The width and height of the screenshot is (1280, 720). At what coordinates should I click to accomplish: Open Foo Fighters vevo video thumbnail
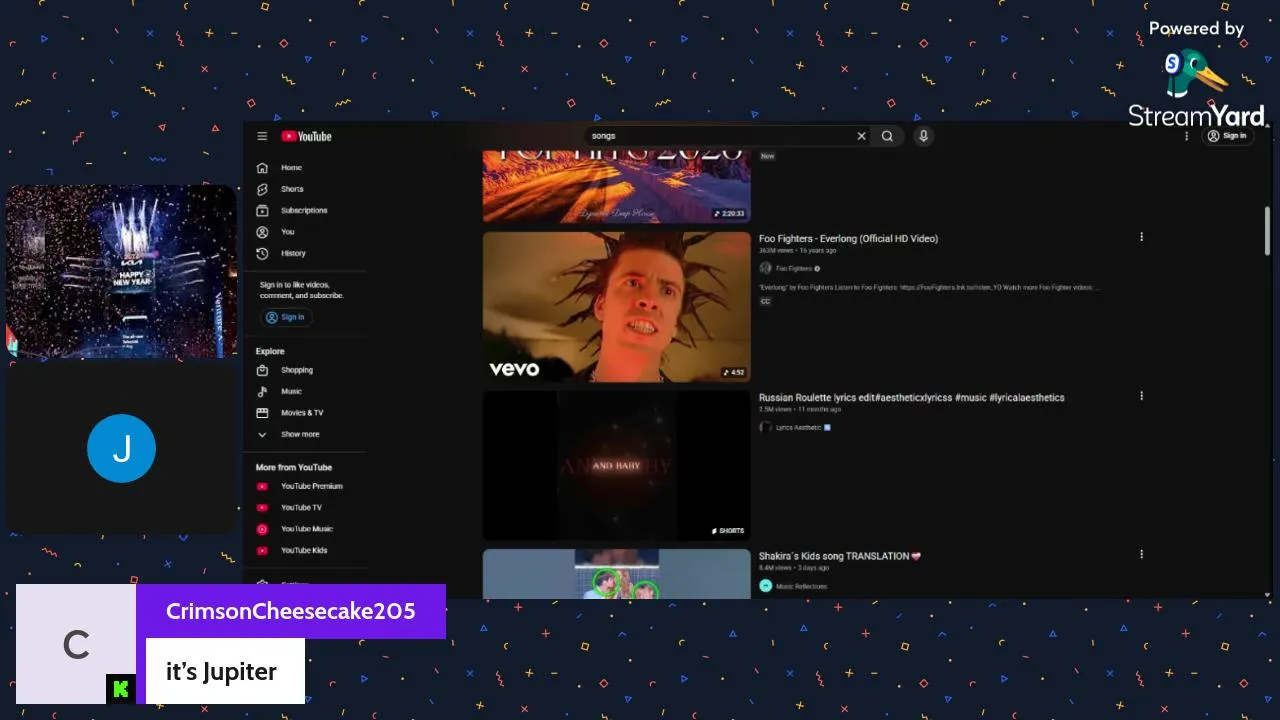[x=616, y=307]
